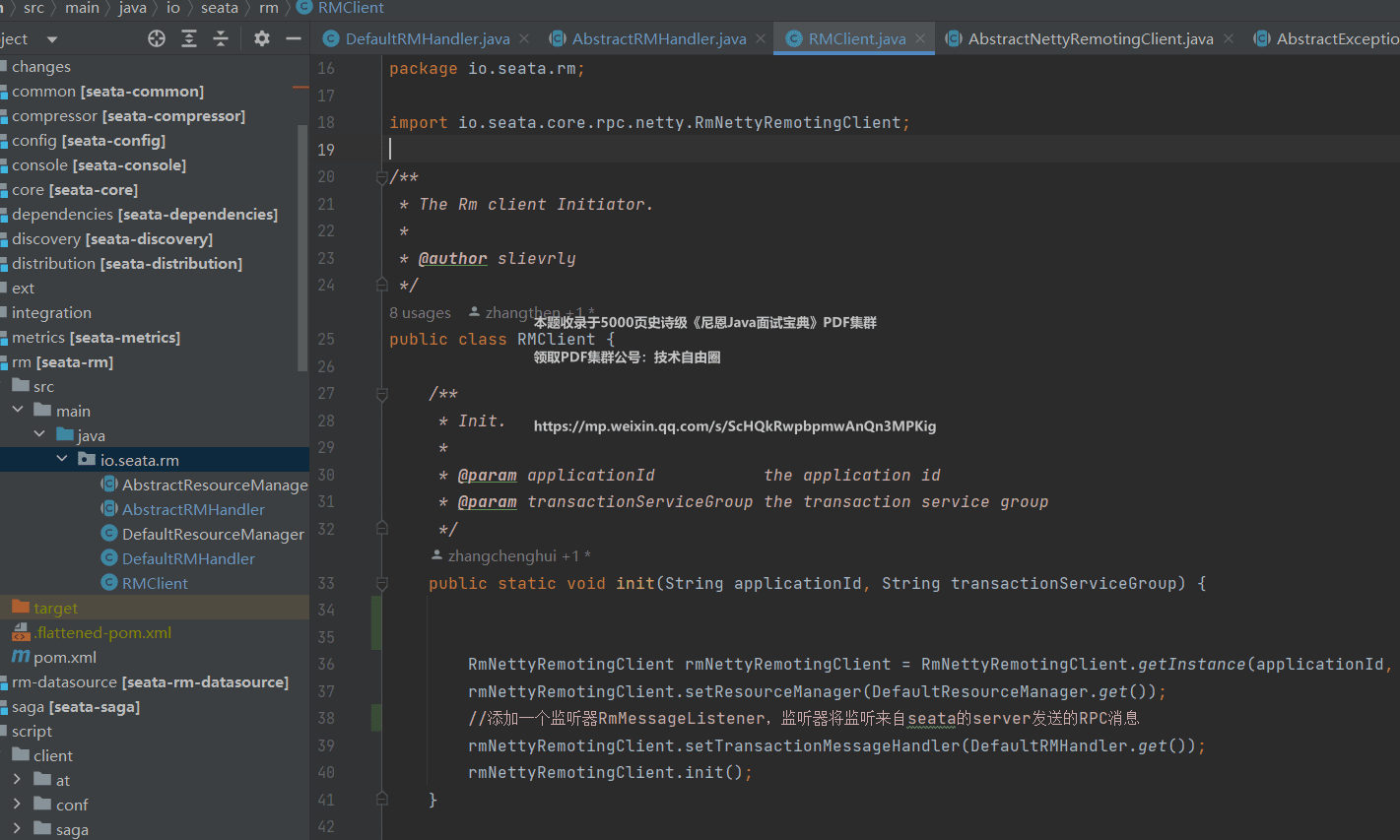Click the Maven pom.xml file icon
This screenshot has height=840, width=1400.
pyautogui.click(x=21, y=656)
